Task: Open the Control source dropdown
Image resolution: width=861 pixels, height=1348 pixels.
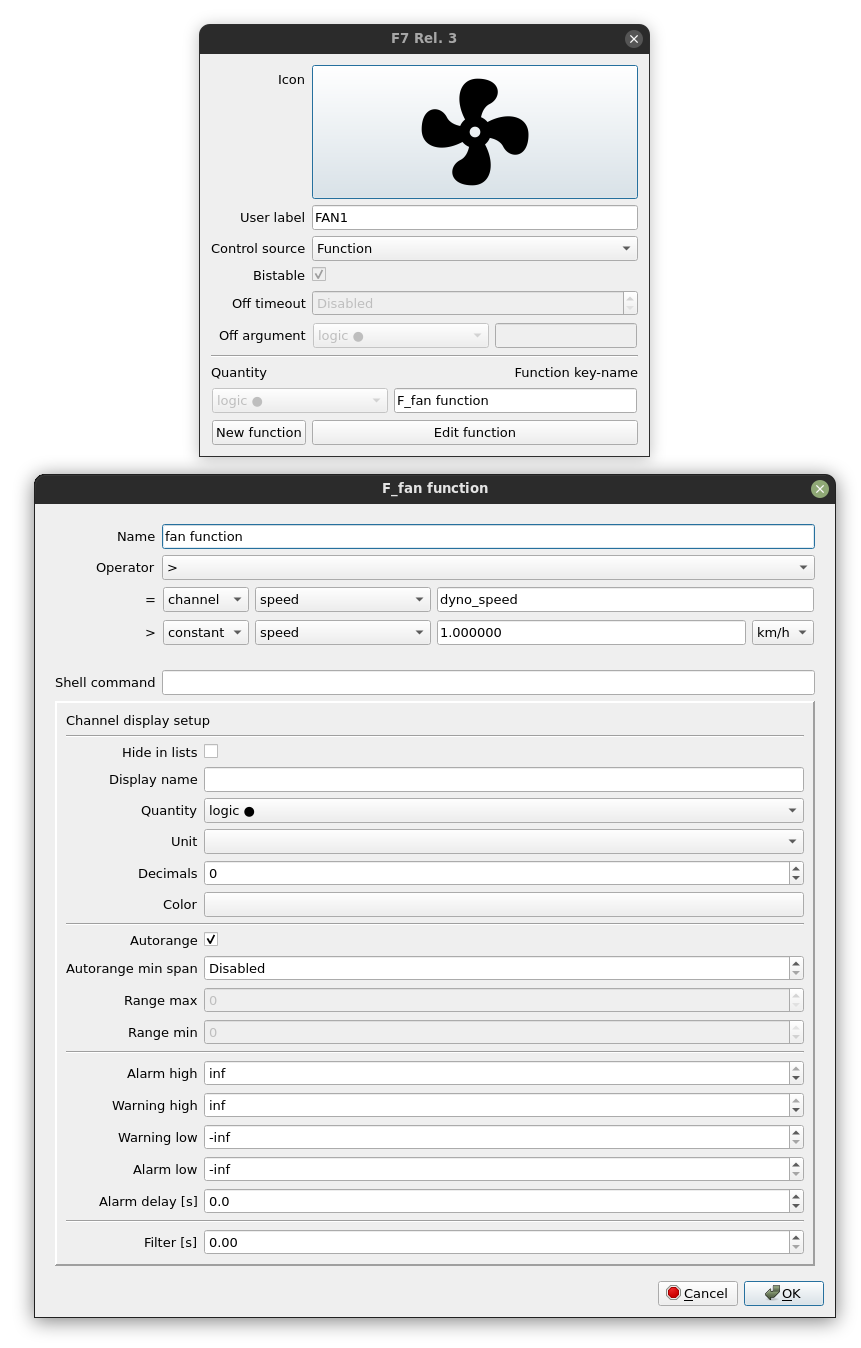Action: pyautogui.click(x=626, y=248)
